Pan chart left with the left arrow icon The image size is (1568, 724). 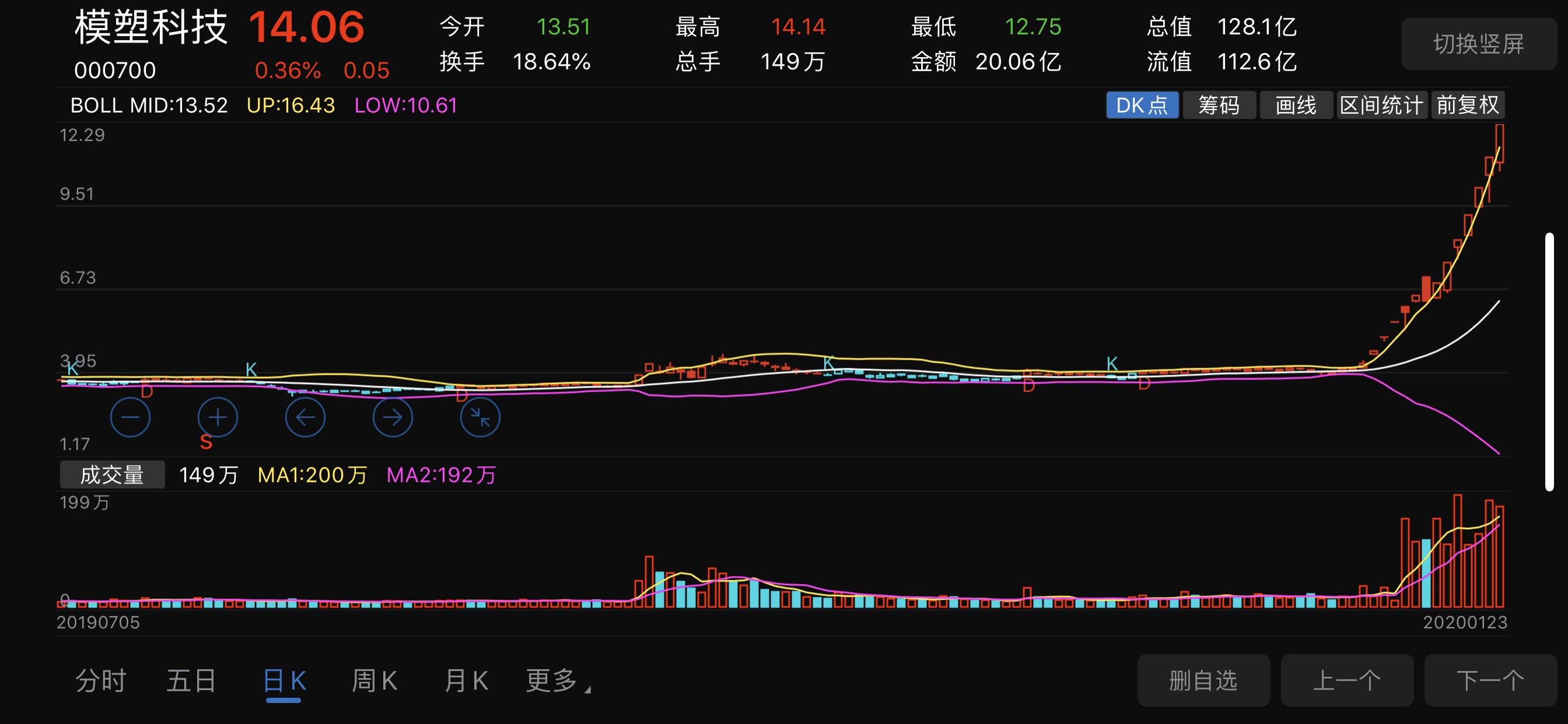click(x=305, y=417)
